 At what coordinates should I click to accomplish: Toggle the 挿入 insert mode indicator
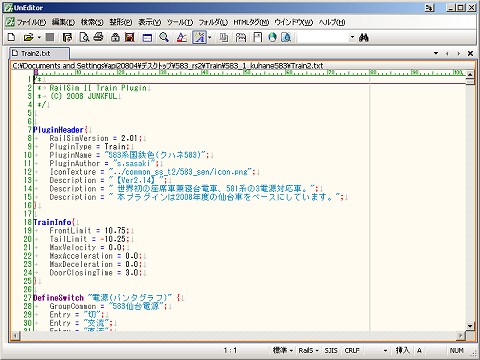coord(403,350)
